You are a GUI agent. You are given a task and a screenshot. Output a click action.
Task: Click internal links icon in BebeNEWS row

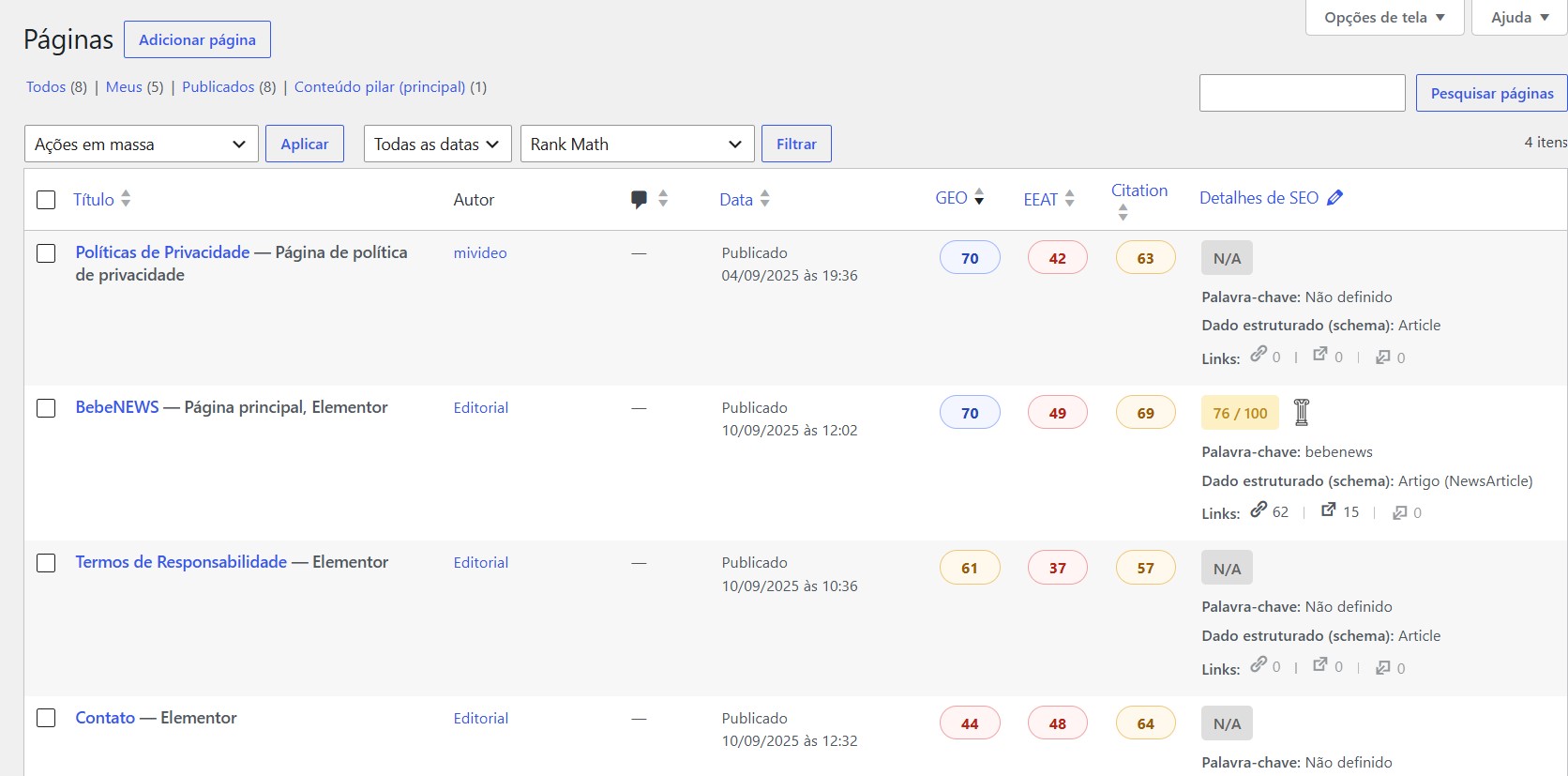tap(1259, 510)
